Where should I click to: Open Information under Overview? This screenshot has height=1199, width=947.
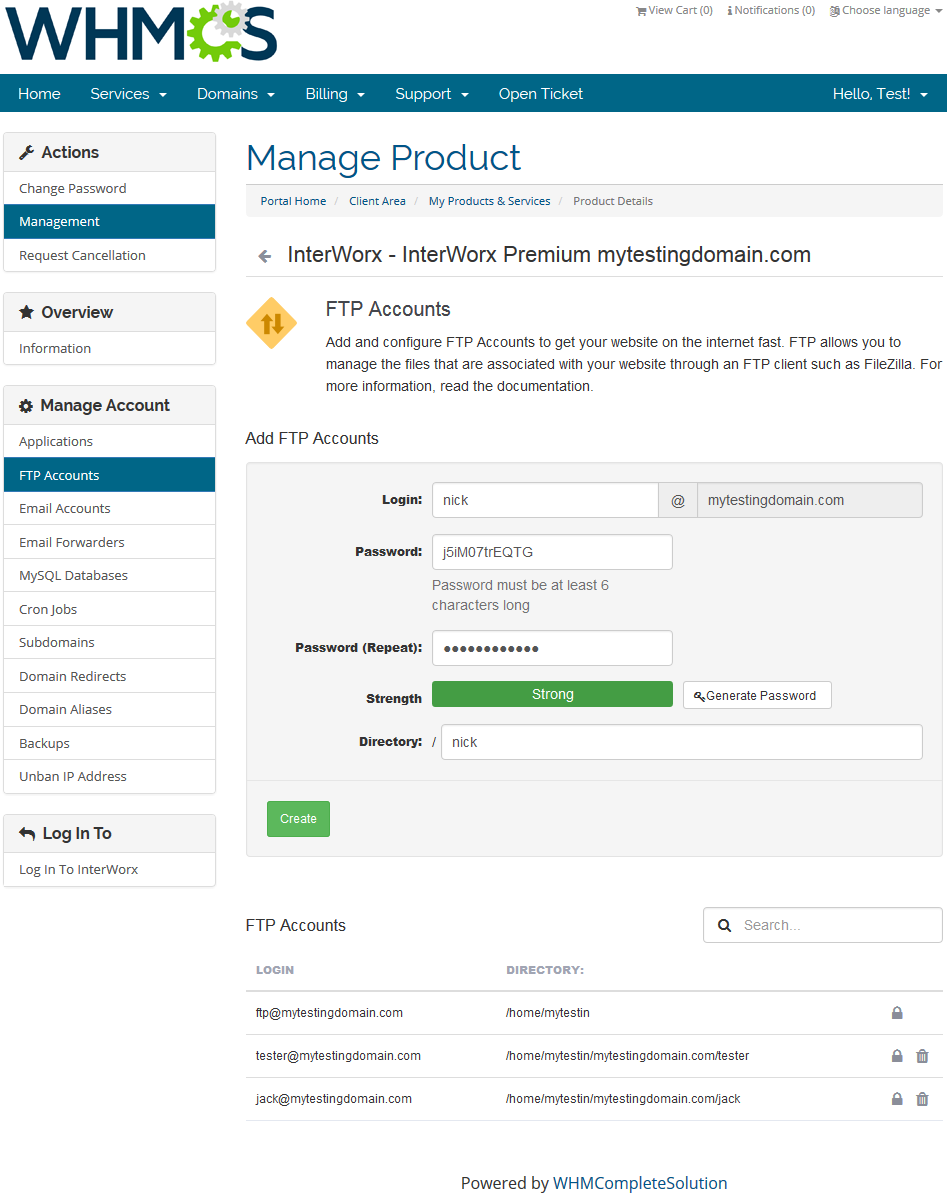(x=109, y=348)
